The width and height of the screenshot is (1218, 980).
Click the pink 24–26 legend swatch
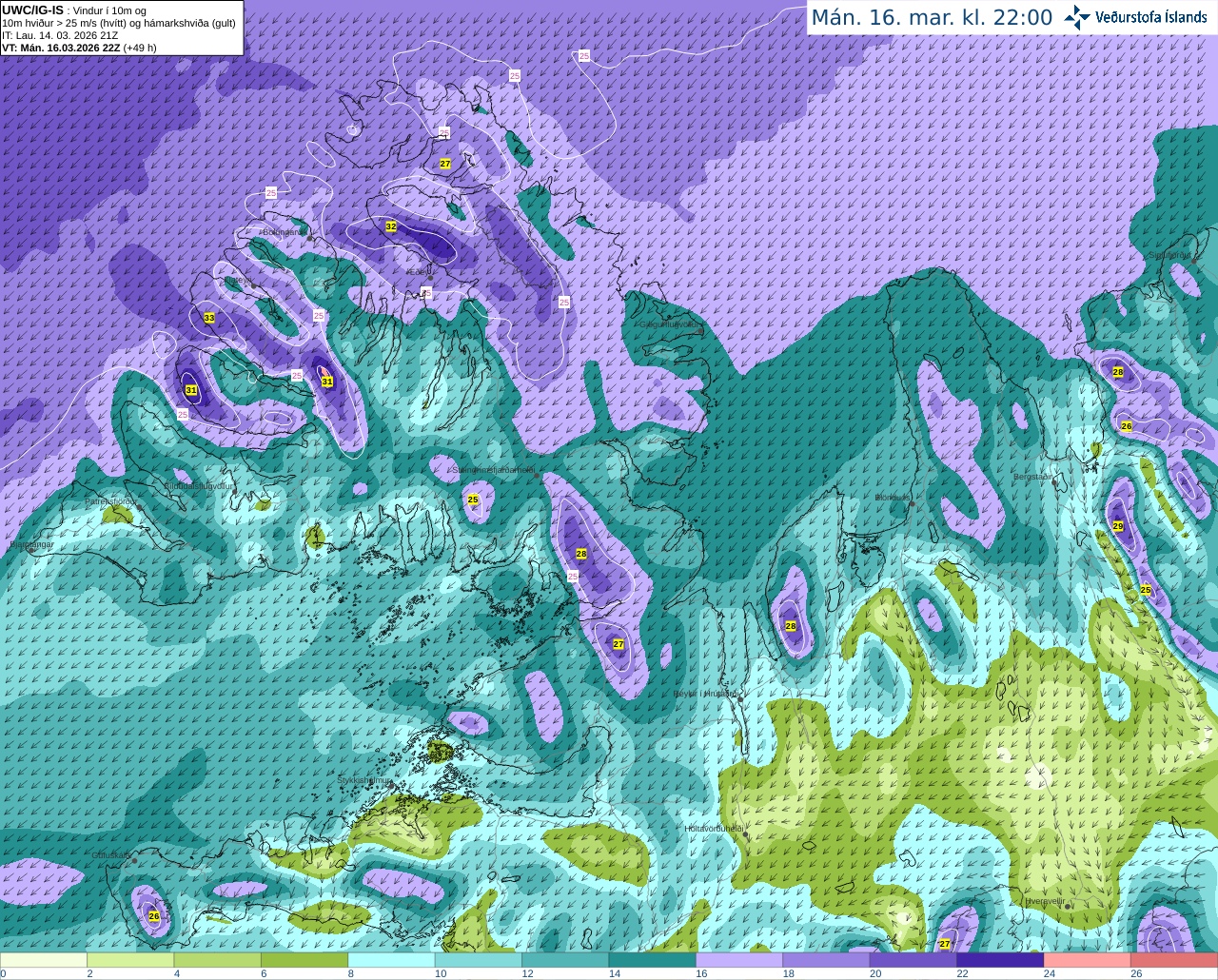(1088, 960)
